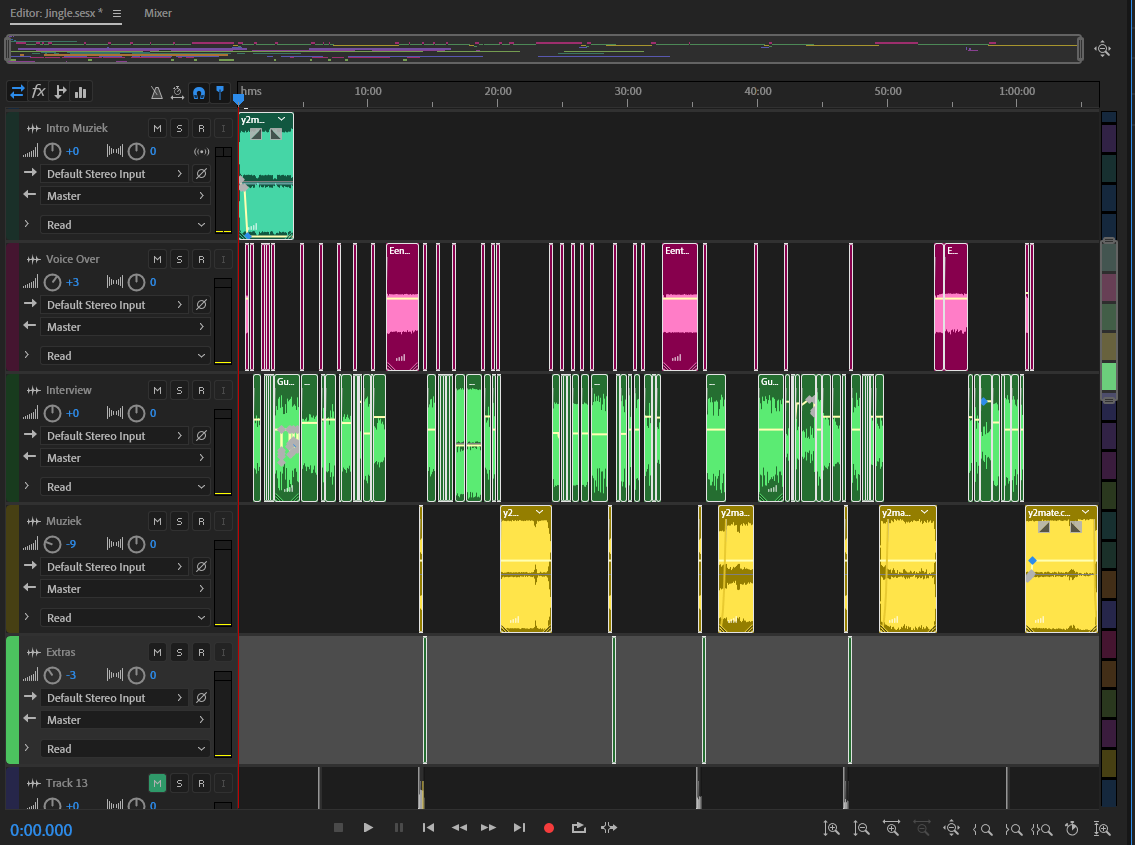
Task: Open Interview automation mode Read dropdown
Action: point(125,487)
